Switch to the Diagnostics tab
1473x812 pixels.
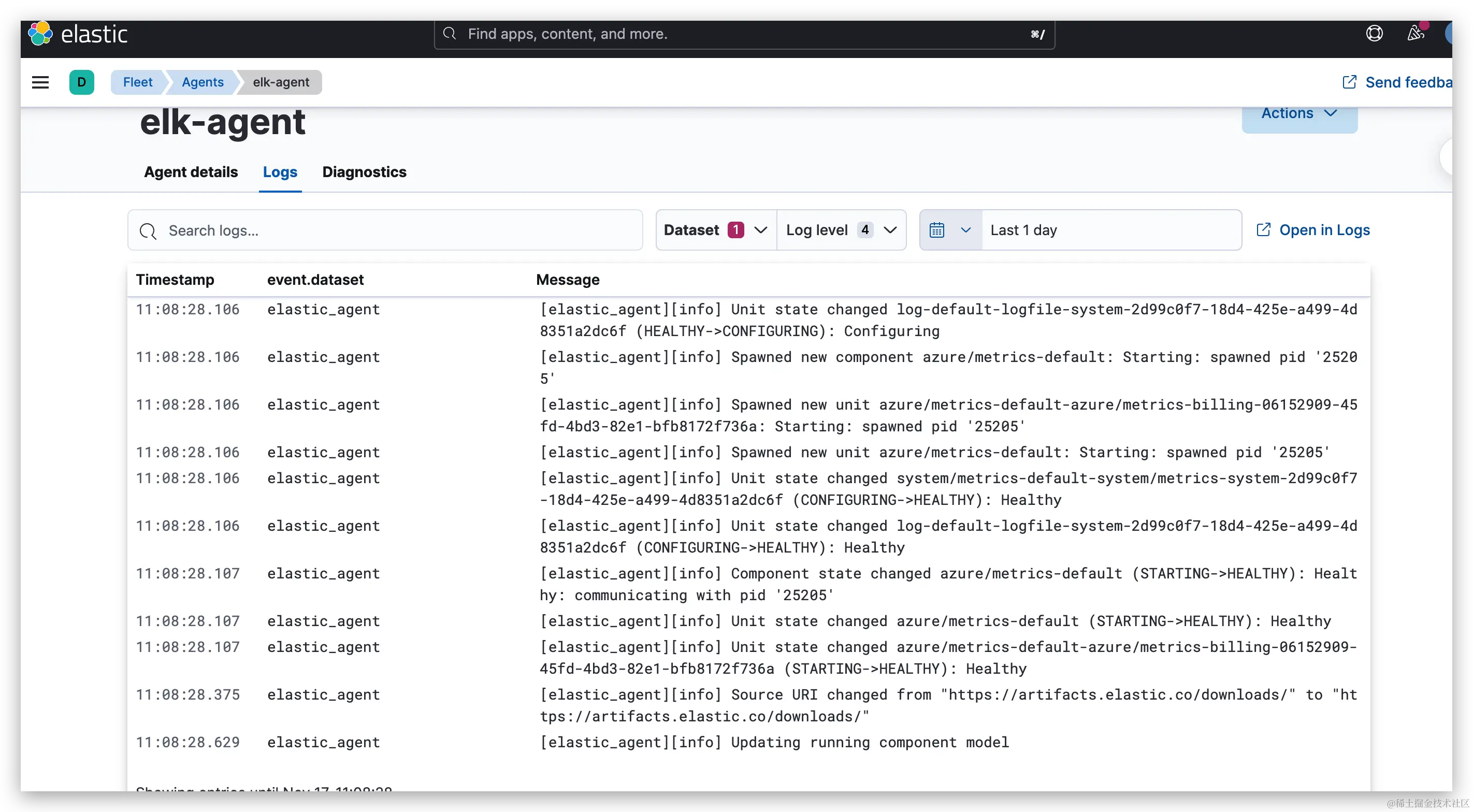click(x=364, y=172)
